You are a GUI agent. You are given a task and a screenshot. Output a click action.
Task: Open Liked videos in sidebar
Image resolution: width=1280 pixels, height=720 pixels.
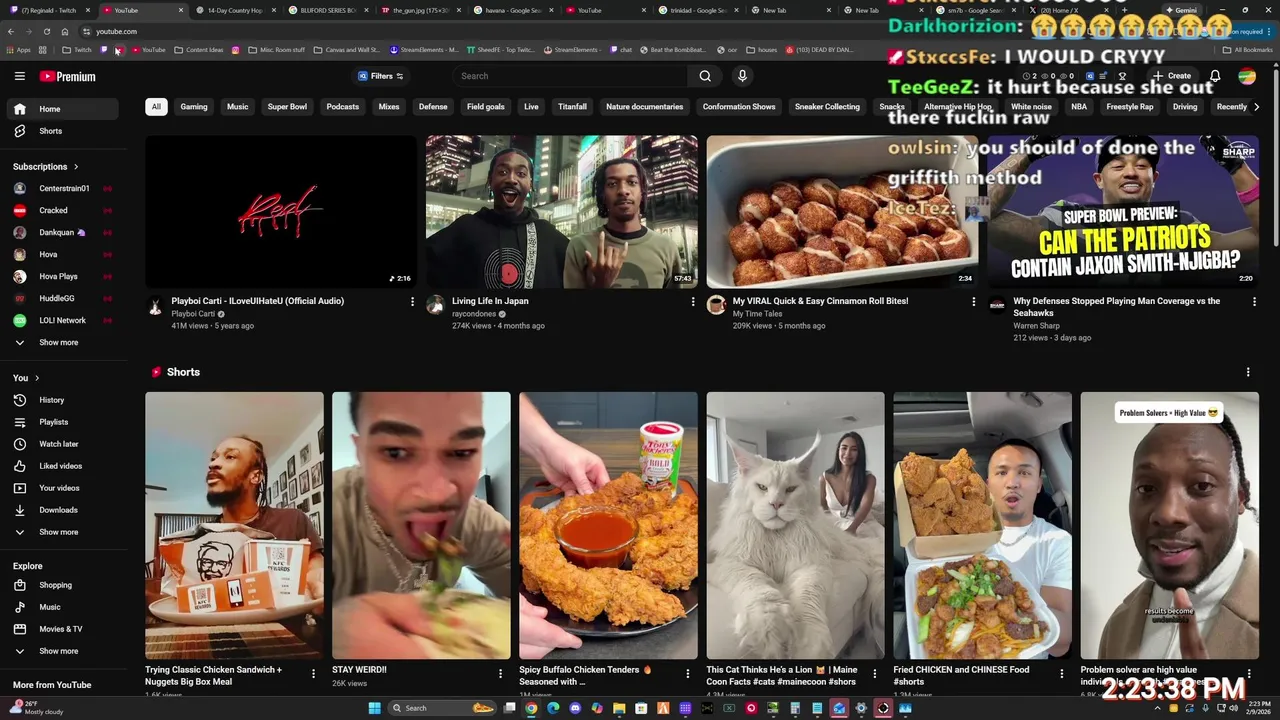[x=62, y=466]
